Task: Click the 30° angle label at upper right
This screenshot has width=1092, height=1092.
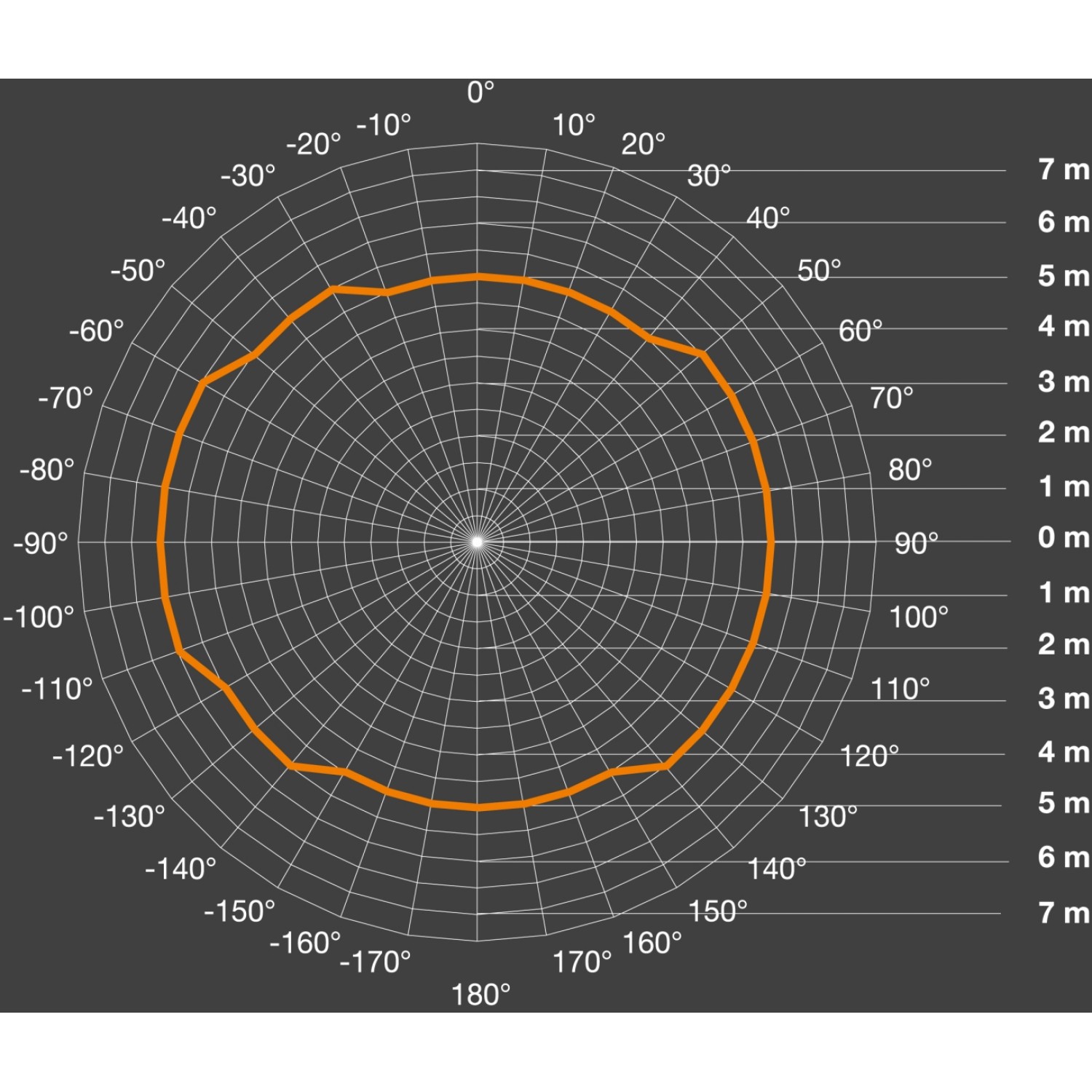Action: pos(708,175)
